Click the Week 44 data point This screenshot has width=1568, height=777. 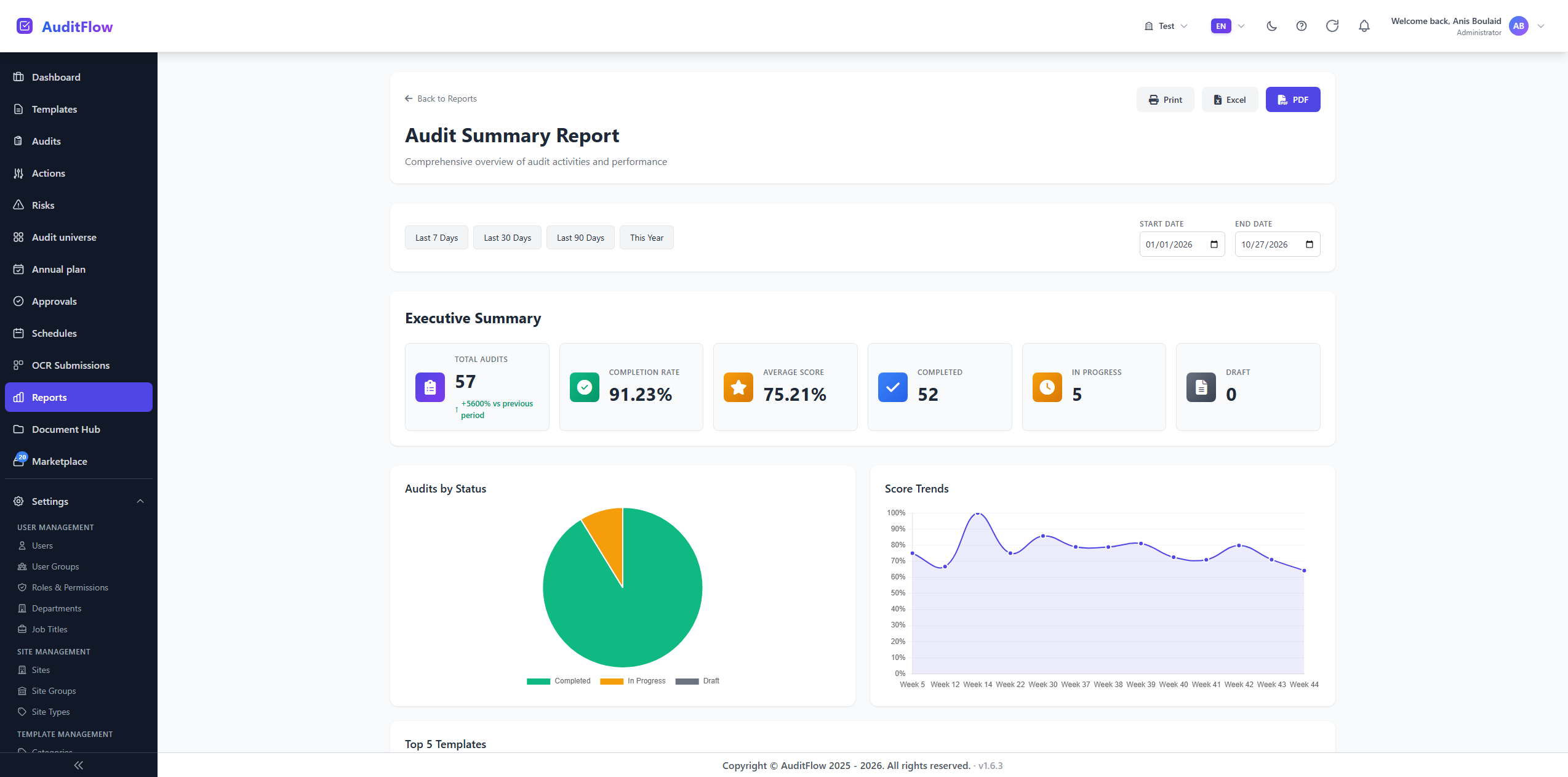[x=1304, y=571]
